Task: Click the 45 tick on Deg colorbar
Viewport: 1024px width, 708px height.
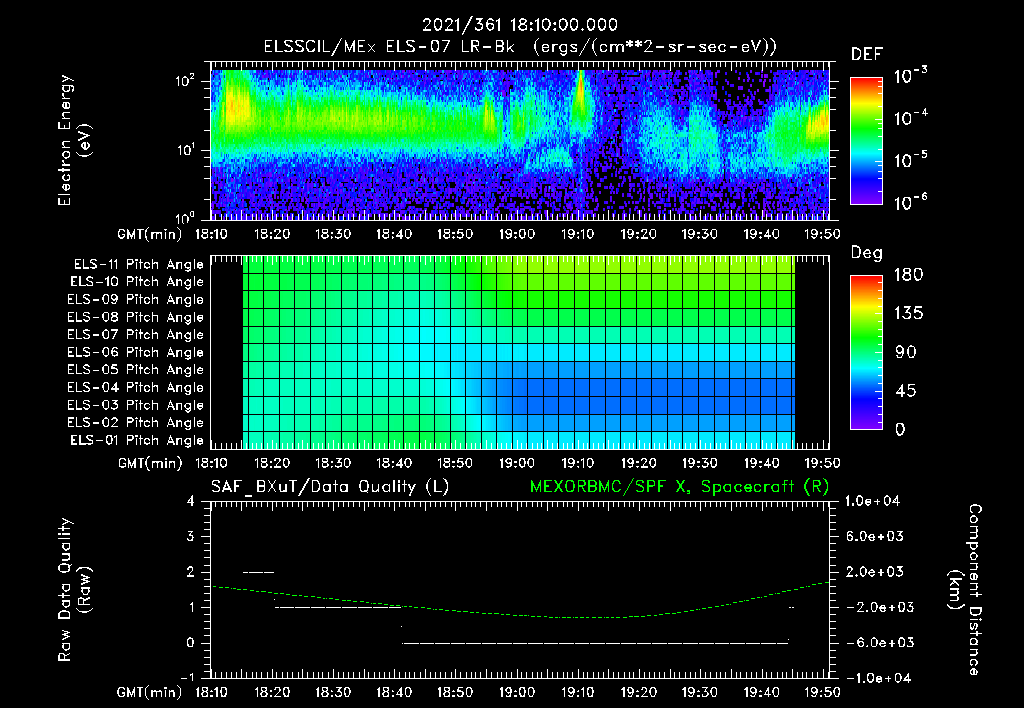Action: [x=905, y=391]
